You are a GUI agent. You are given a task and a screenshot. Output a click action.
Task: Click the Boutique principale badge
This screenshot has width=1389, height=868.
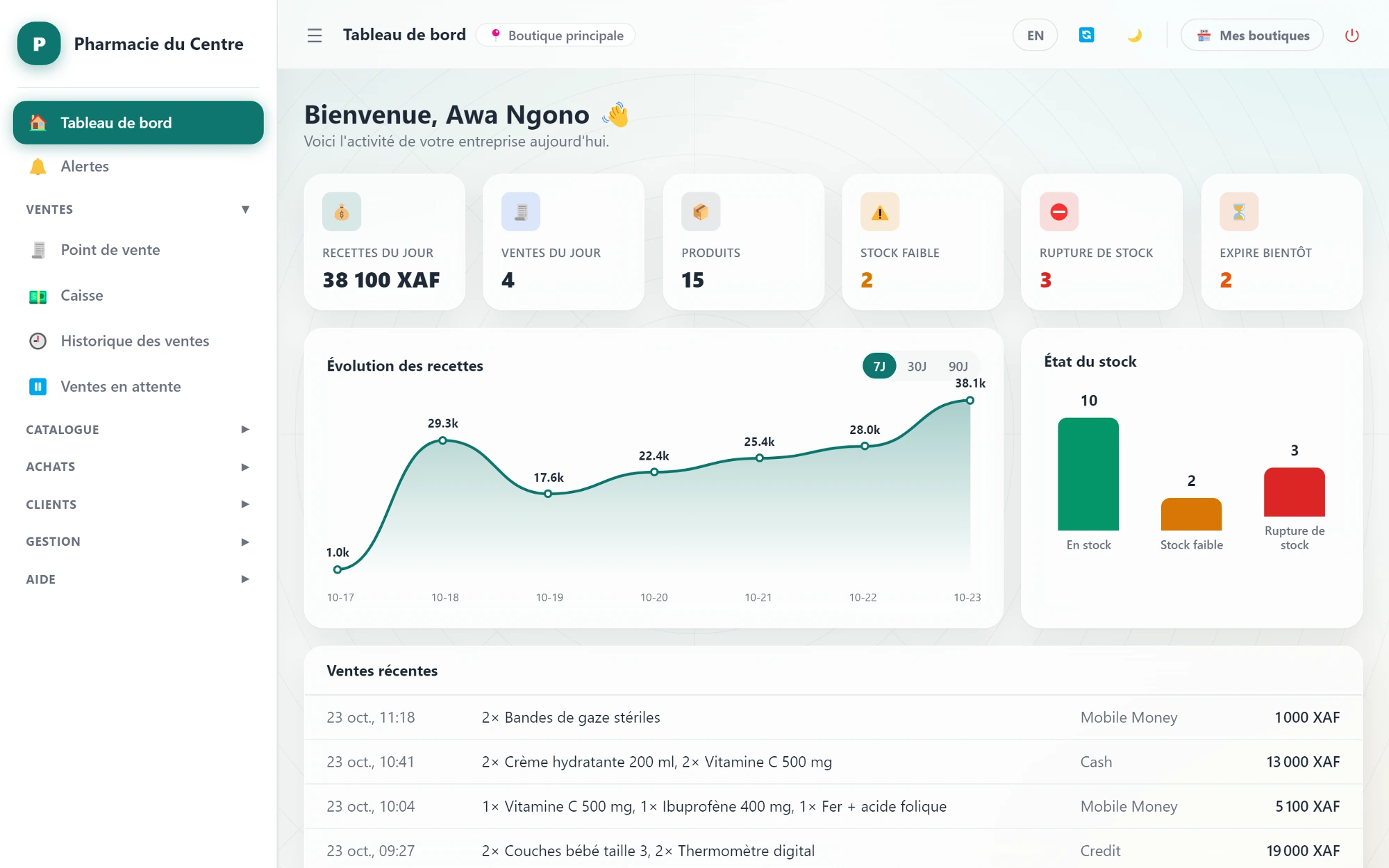556,35
